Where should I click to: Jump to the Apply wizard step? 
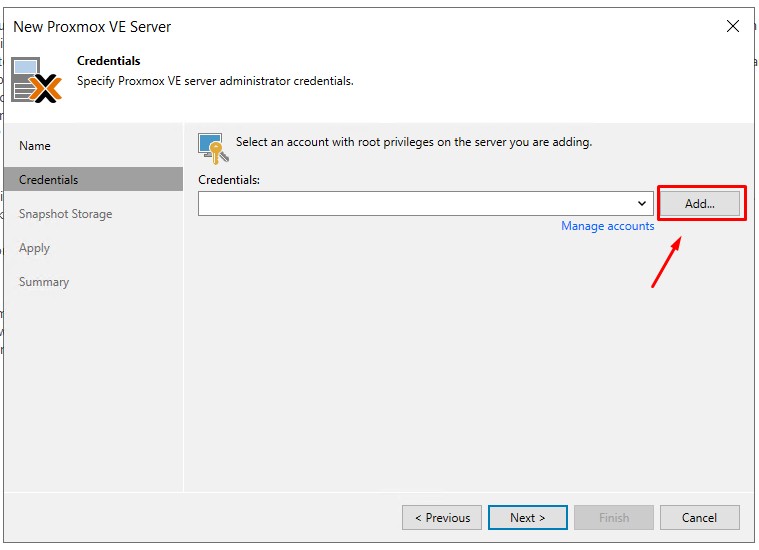point(34,248)
